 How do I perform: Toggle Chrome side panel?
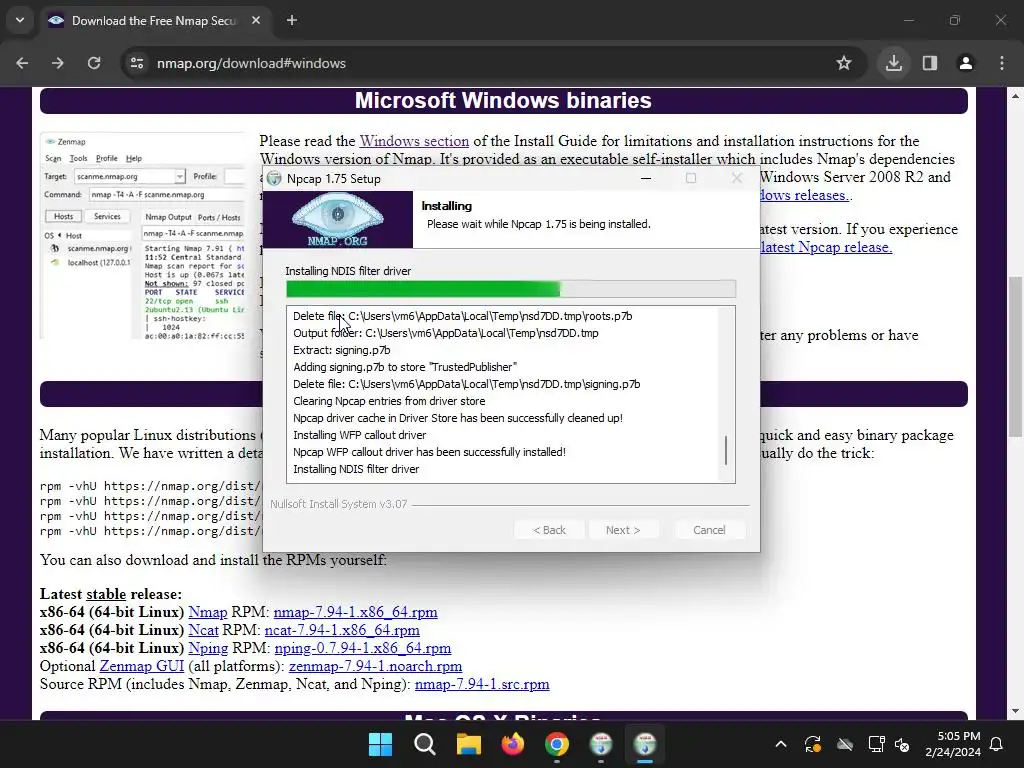tap(930, 63)
